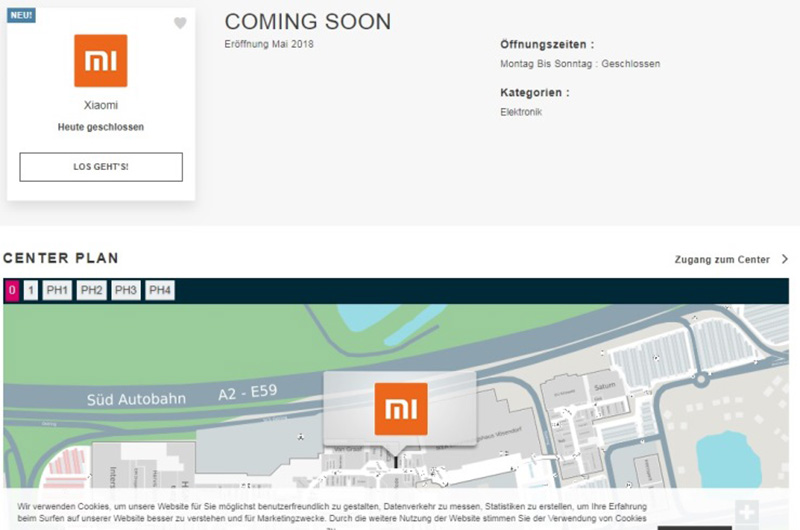Click the Kategorien heading
Image resolution: width=800 pixels, height=530 pixels.
pyautogui.click(x=535, y=92)
